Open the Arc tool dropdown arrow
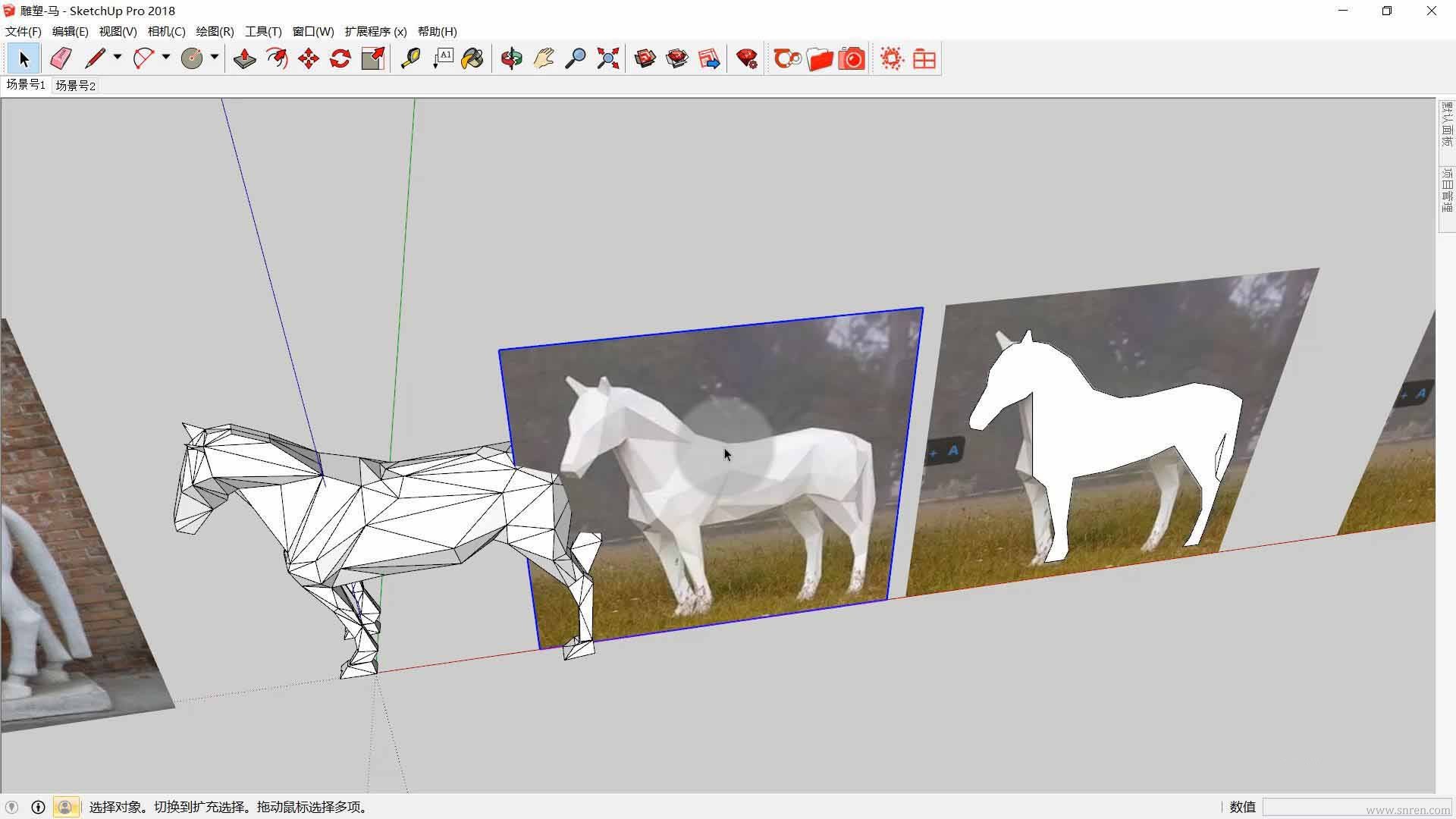 click(x=166, y=57)
